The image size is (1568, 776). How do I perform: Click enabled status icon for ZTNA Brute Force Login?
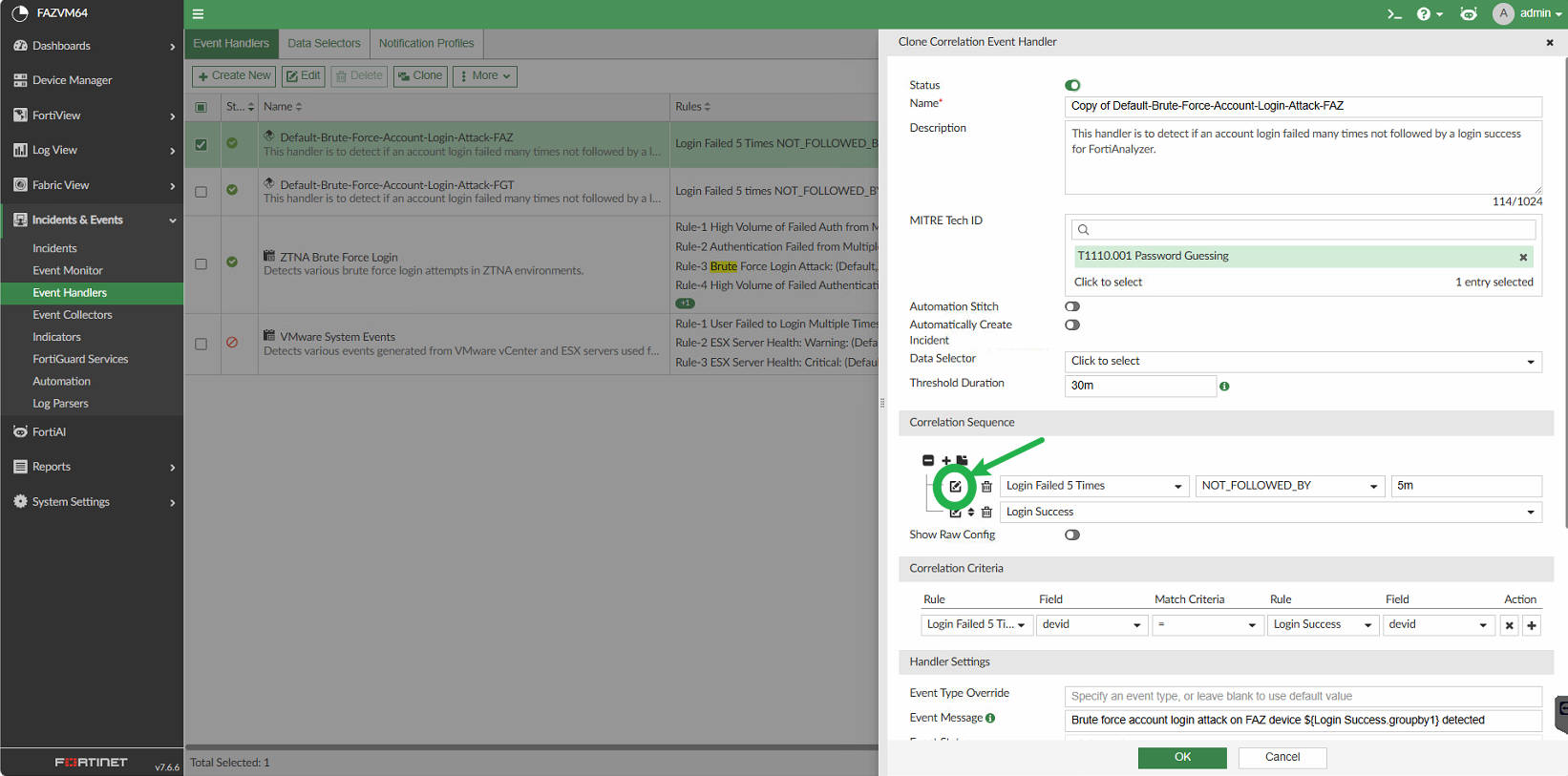coord(232,262)
